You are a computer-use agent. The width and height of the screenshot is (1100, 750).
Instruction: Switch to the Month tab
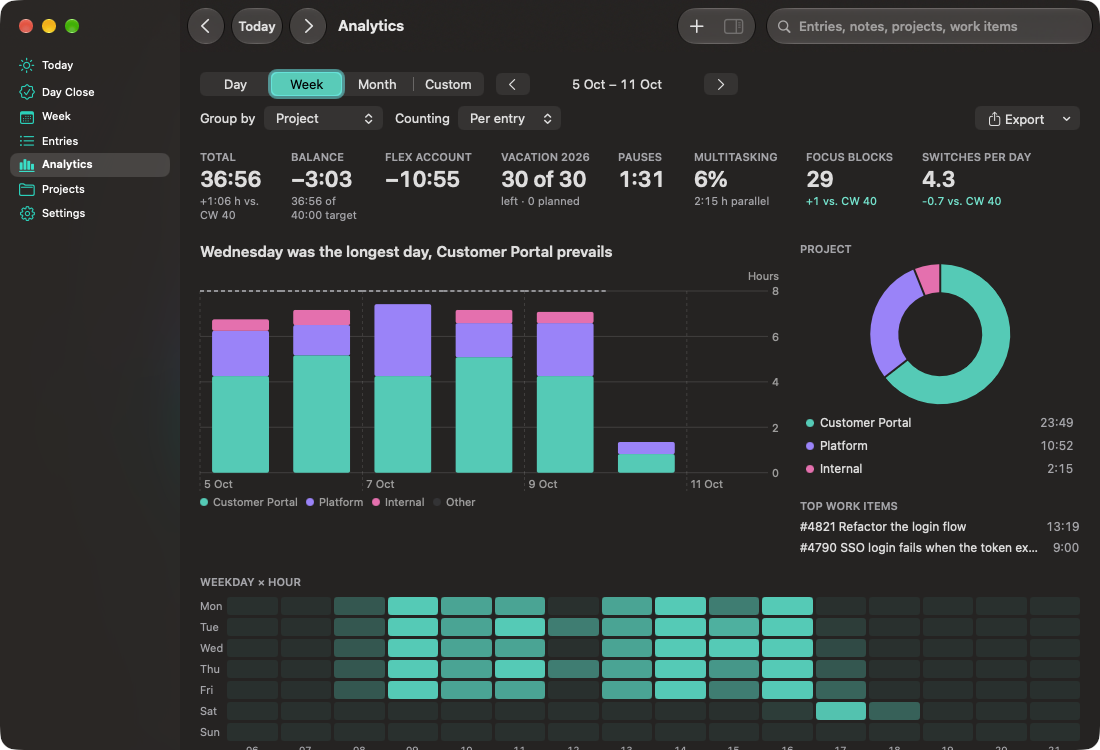(377, 84)
